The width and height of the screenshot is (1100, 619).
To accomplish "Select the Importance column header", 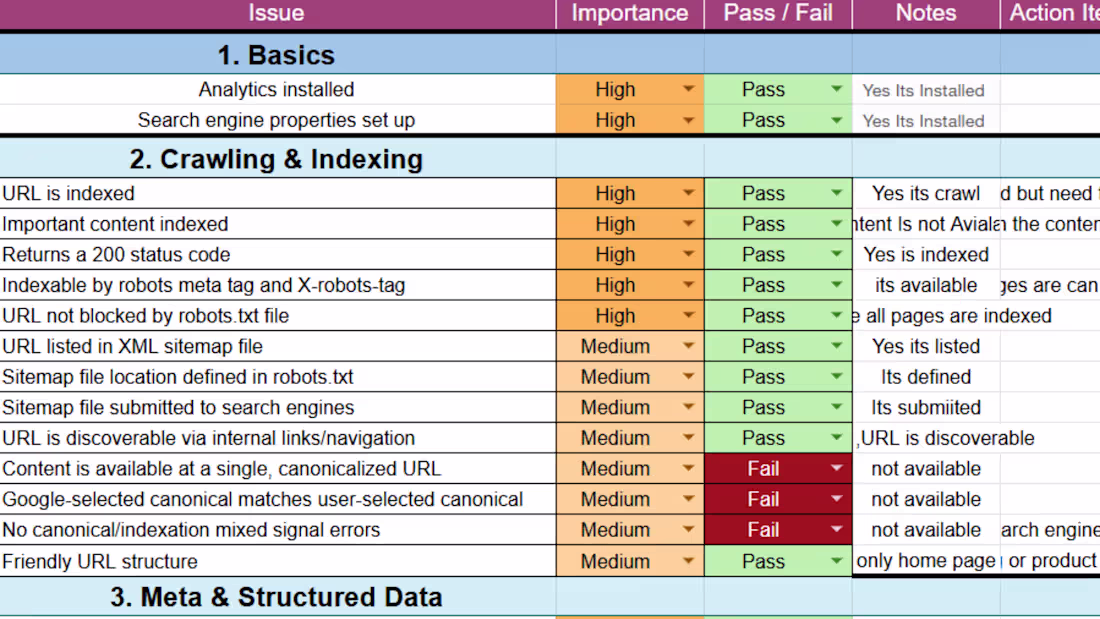I will [x=629, y=14].
